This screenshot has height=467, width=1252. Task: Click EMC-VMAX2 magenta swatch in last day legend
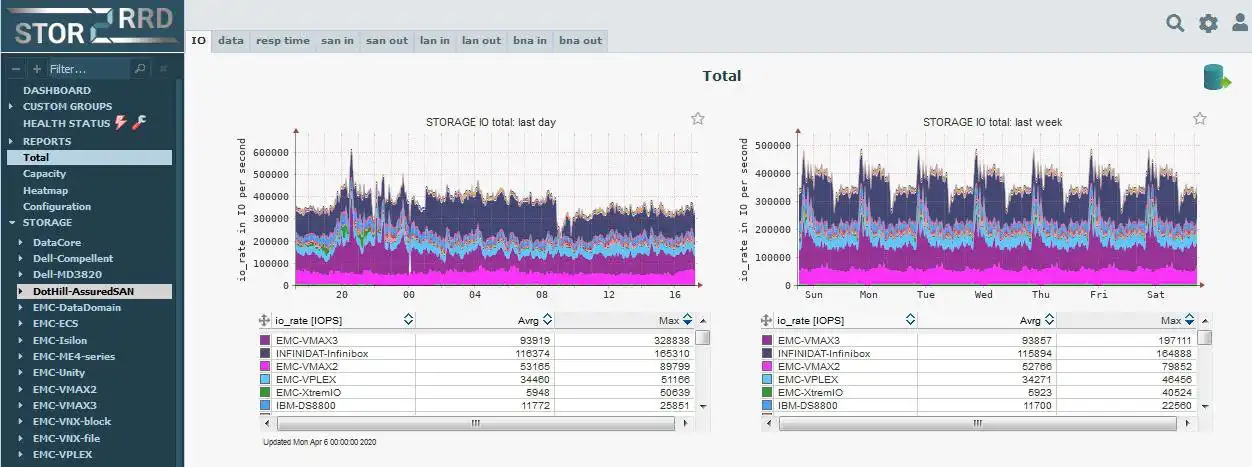click(x=266, y=367)
